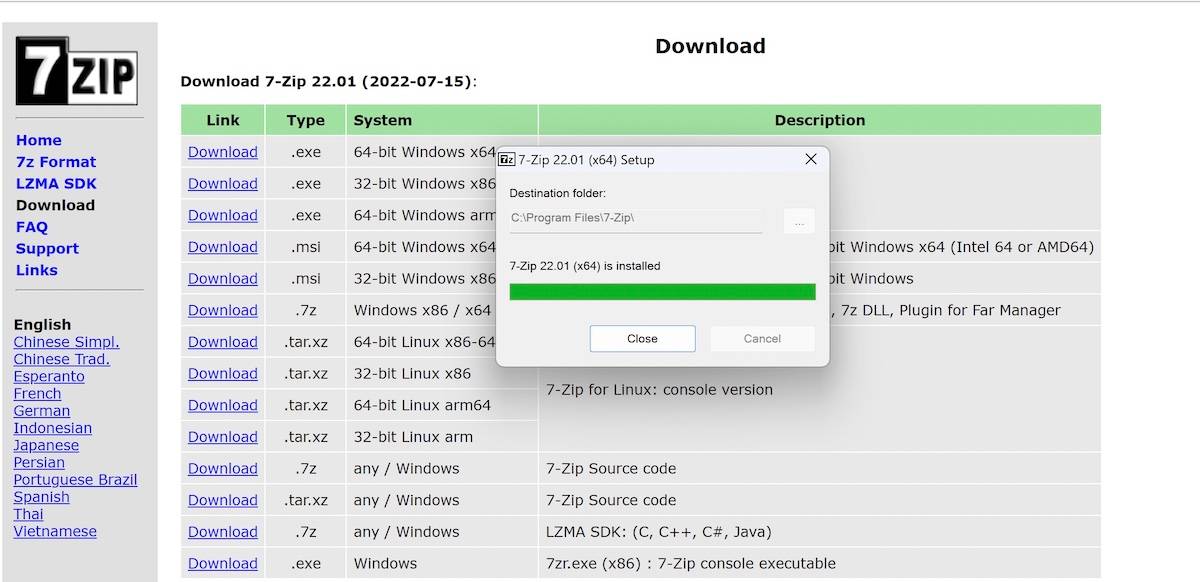Click the 7-Zip logo image
Image resolution: width=1200 pixels, height=582 pixels.
[76, 71]
